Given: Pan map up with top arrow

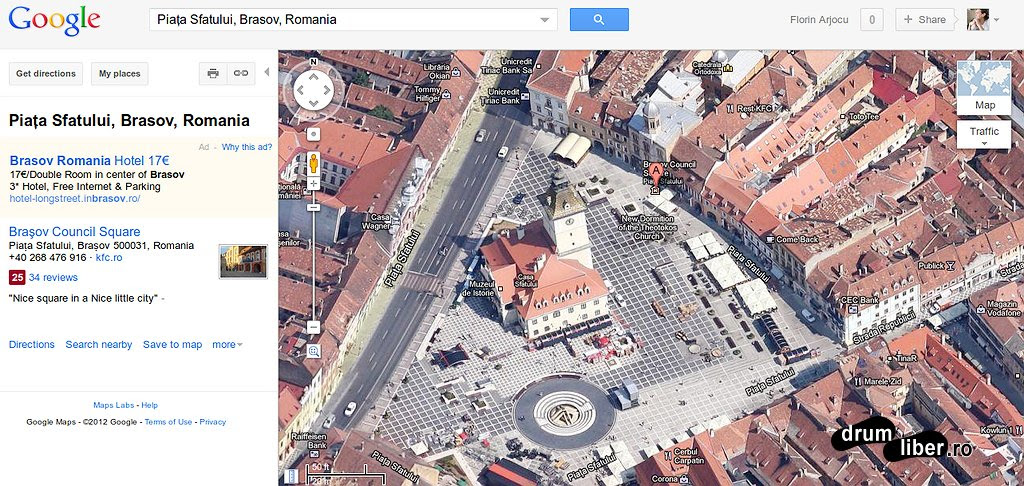Looking at the screenshot, I should [x=313, y=78].
